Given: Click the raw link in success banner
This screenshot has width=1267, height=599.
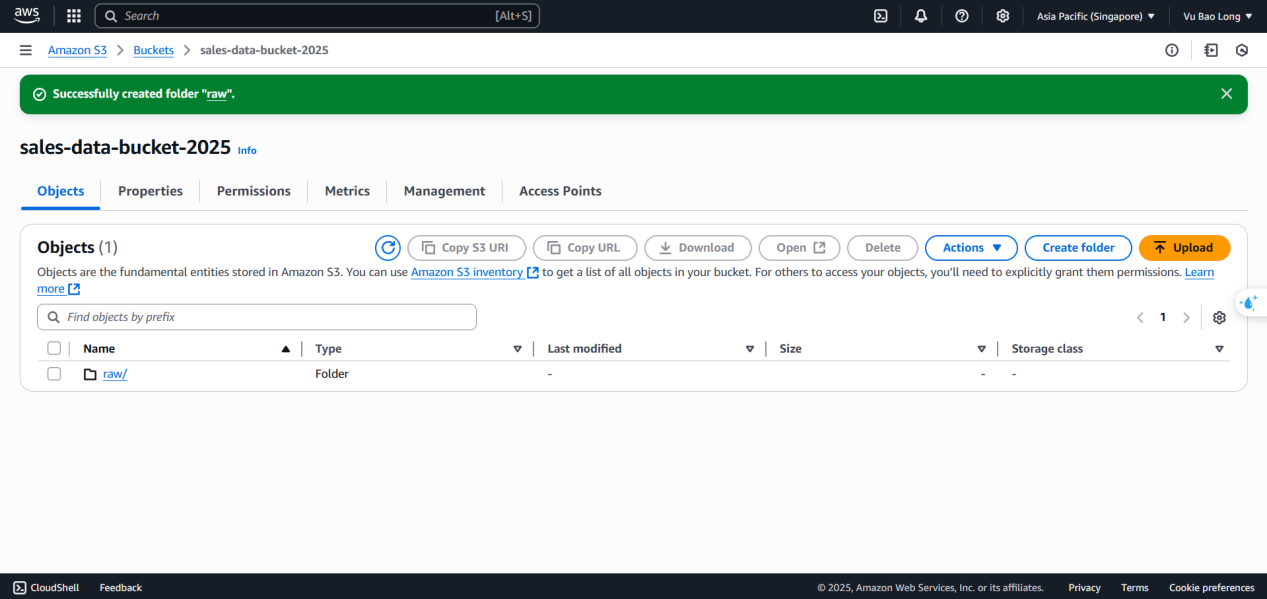Looking at the screenshot, I should [217, 93].
